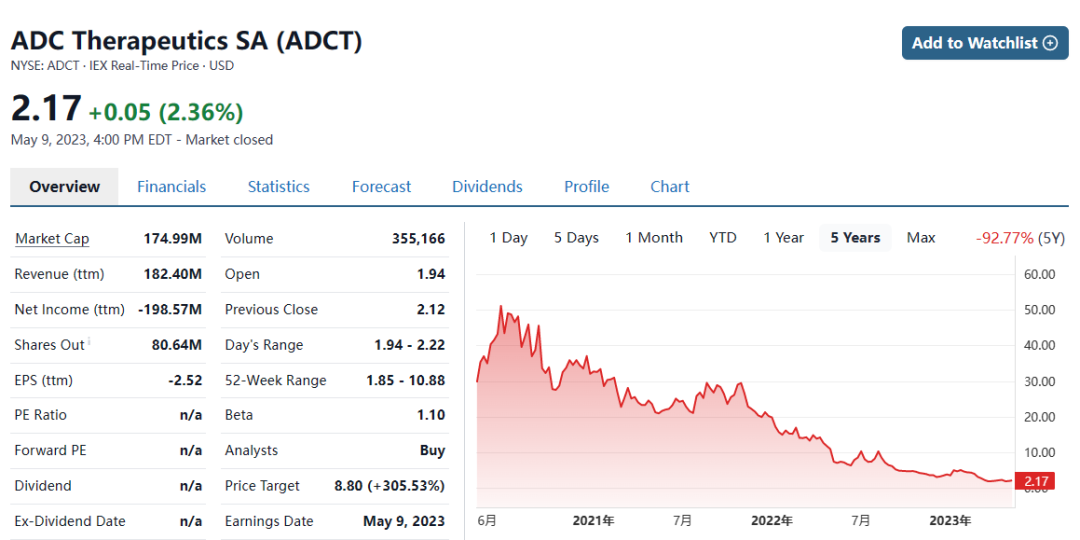Set chart range to 1 Year
Image resolution: width=1080 pixels, height=540 pixels.
(783, 238)
